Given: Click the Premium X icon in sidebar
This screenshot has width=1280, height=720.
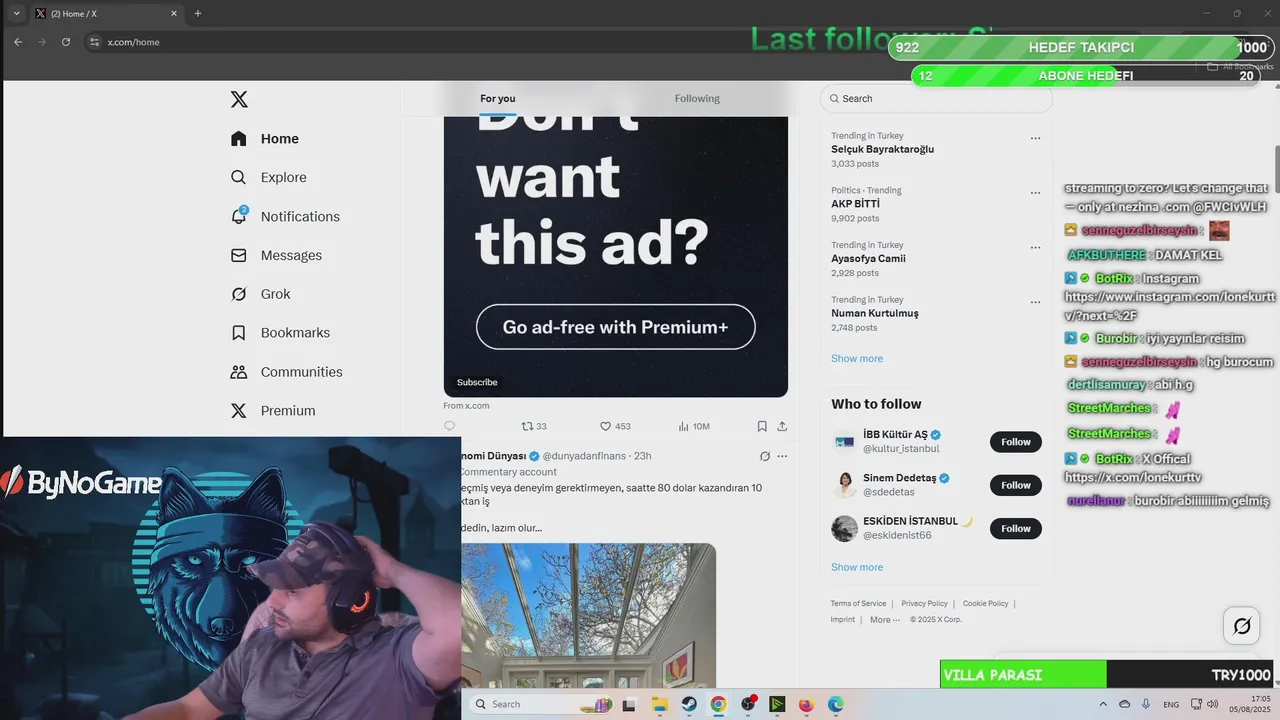Looking at the screenshot, I should 238,411.
